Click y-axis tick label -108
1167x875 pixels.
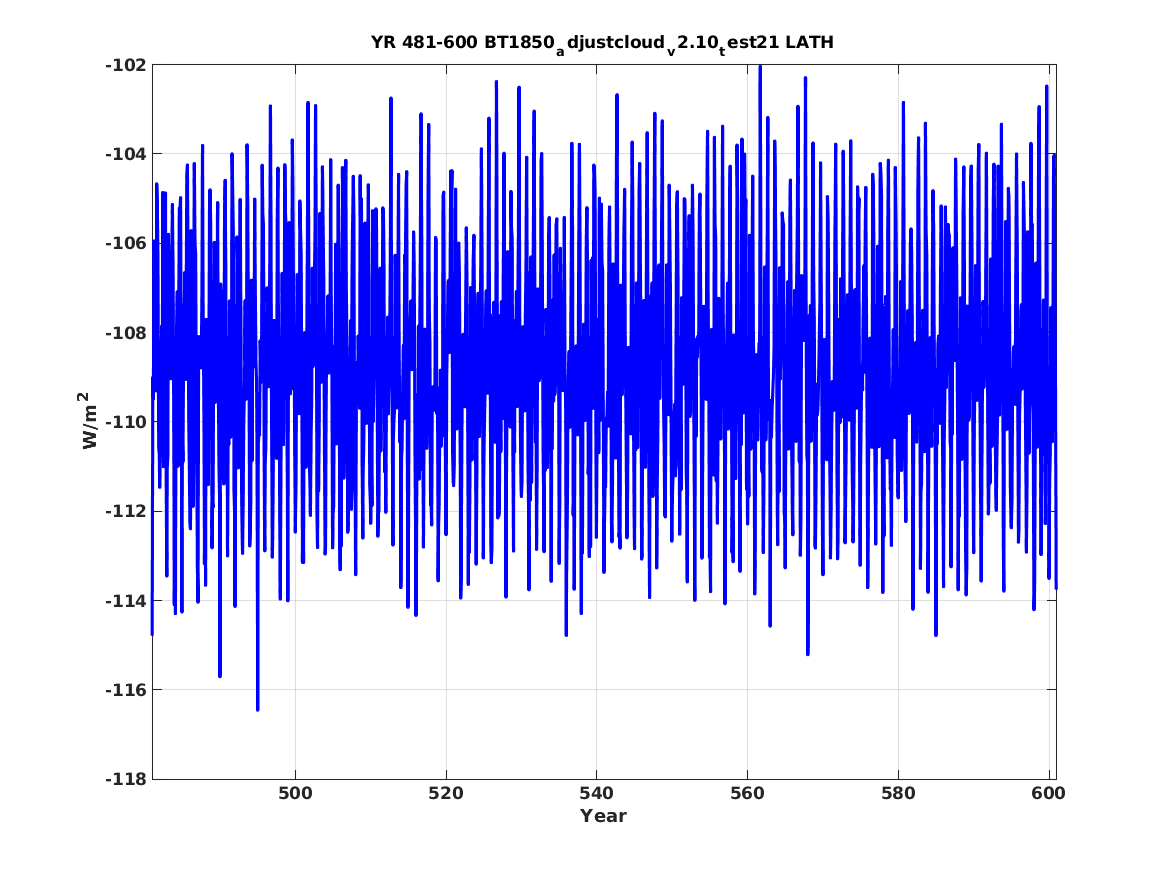(126, 333)
